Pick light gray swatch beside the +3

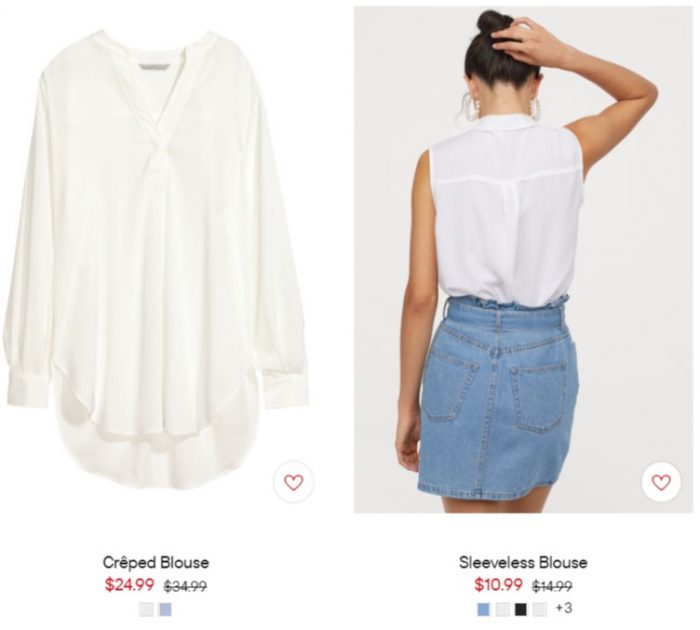[x=539, y=609]
